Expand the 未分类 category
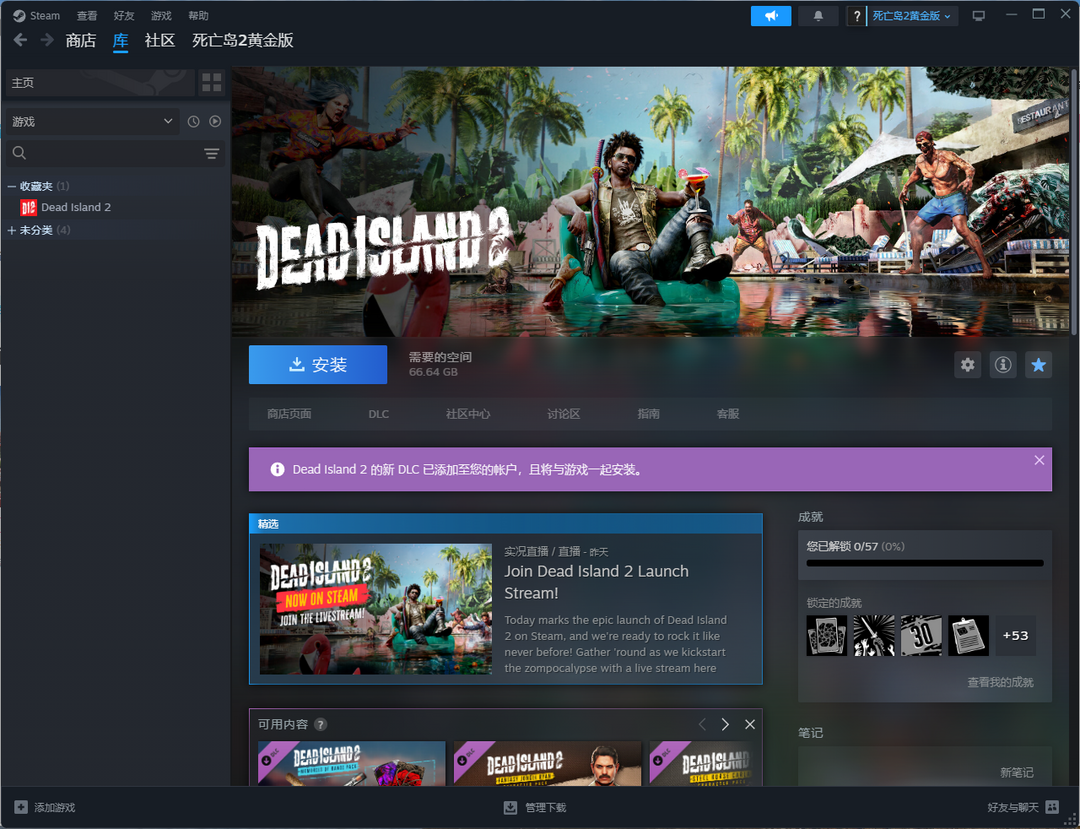The image size is (1080, 829). [12, 230]
